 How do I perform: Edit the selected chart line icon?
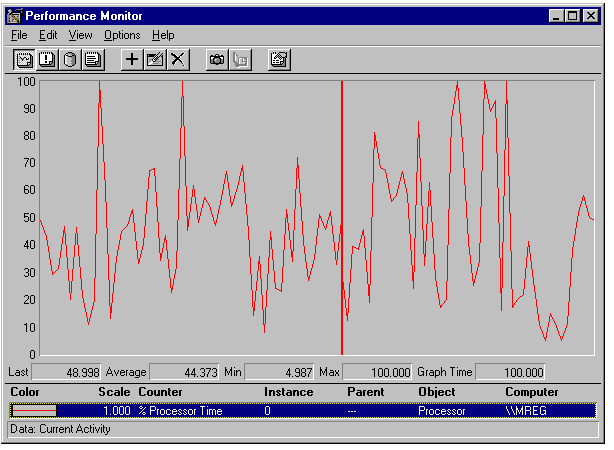coord(155,60)
